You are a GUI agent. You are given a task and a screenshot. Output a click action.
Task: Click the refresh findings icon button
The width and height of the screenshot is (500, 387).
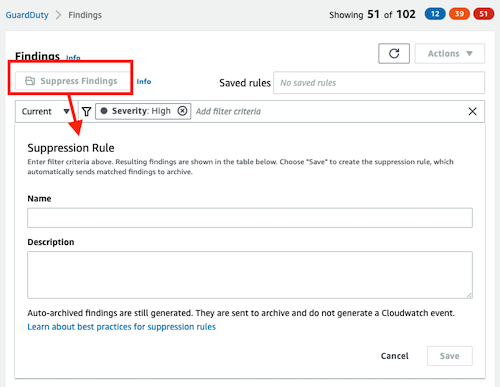tap(394, 53)
